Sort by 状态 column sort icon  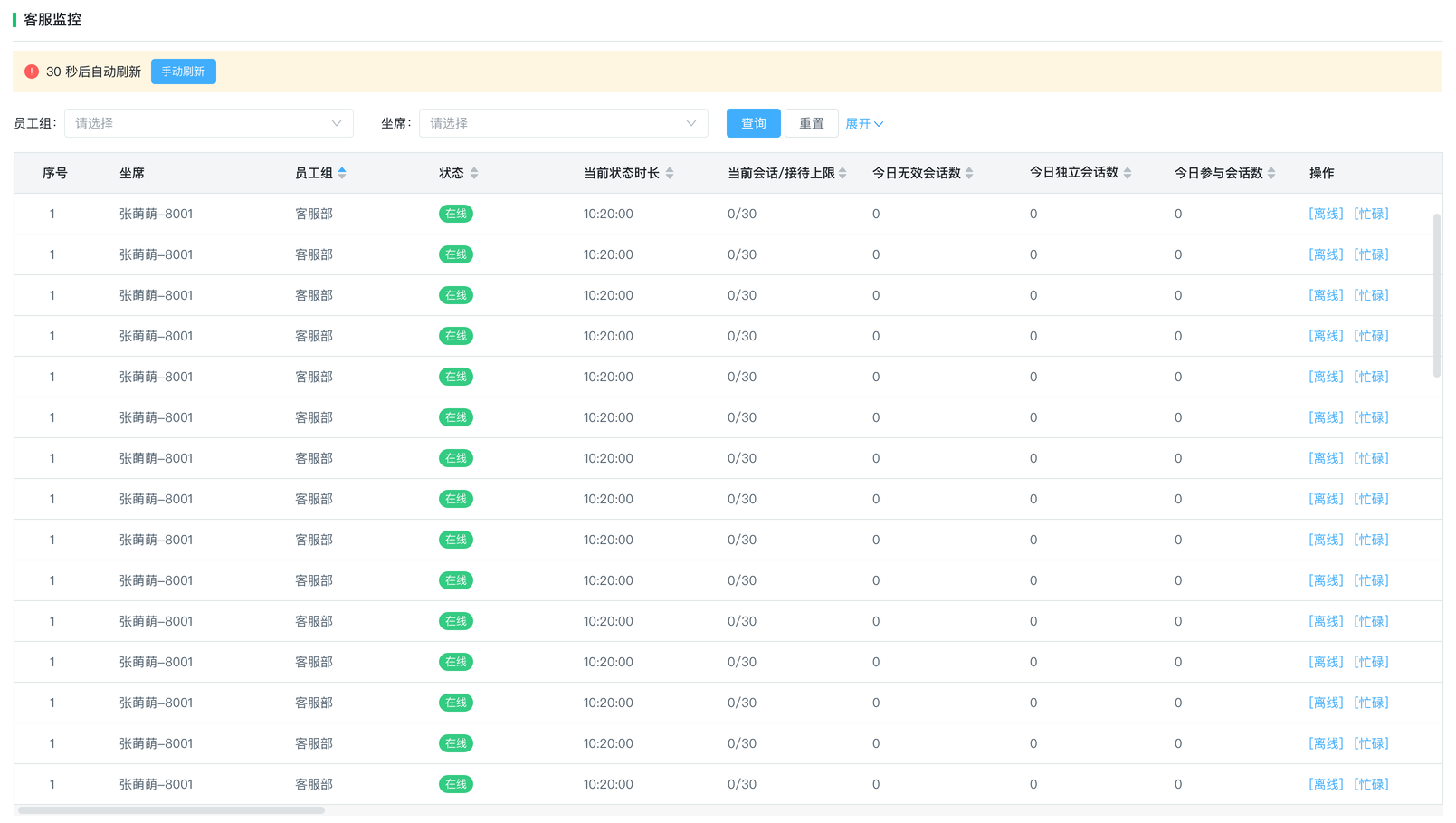coord(474,173)
